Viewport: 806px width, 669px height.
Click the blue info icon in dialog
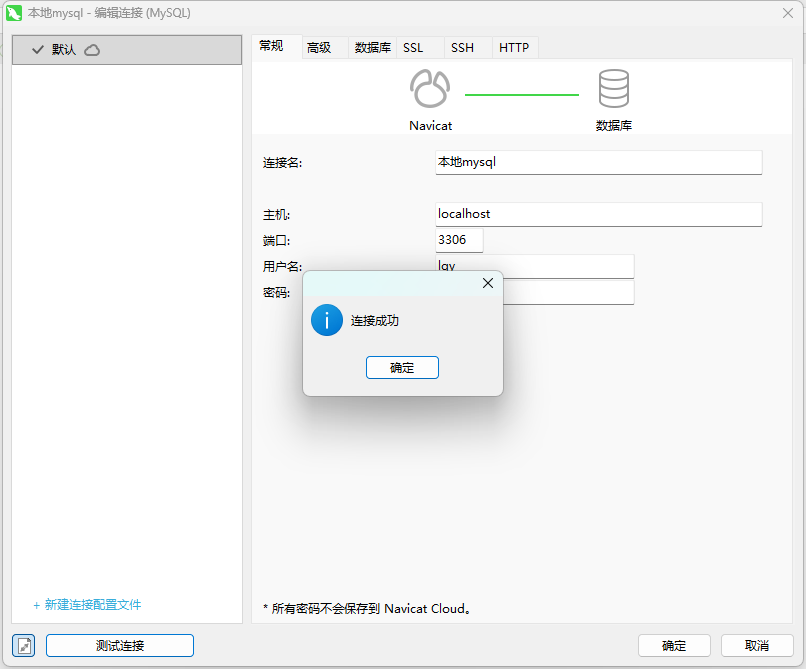tap(327, 320)
